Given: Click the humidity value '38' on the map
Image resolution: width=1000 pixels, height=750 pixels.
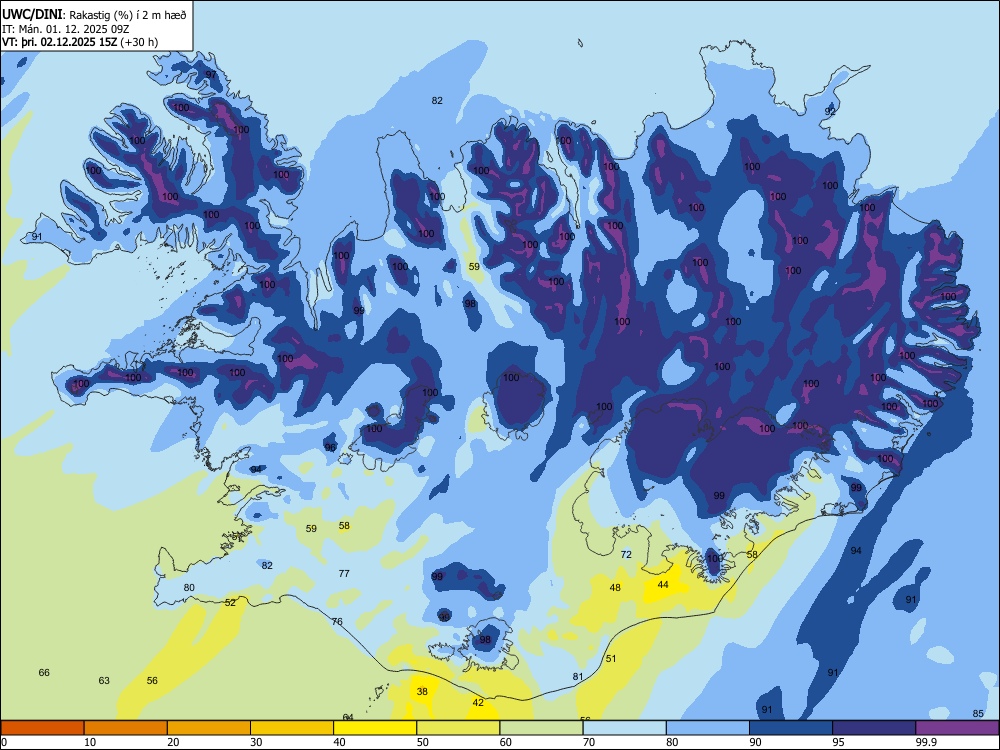Looking at the screenshot, I should click(x=422, y=691).
